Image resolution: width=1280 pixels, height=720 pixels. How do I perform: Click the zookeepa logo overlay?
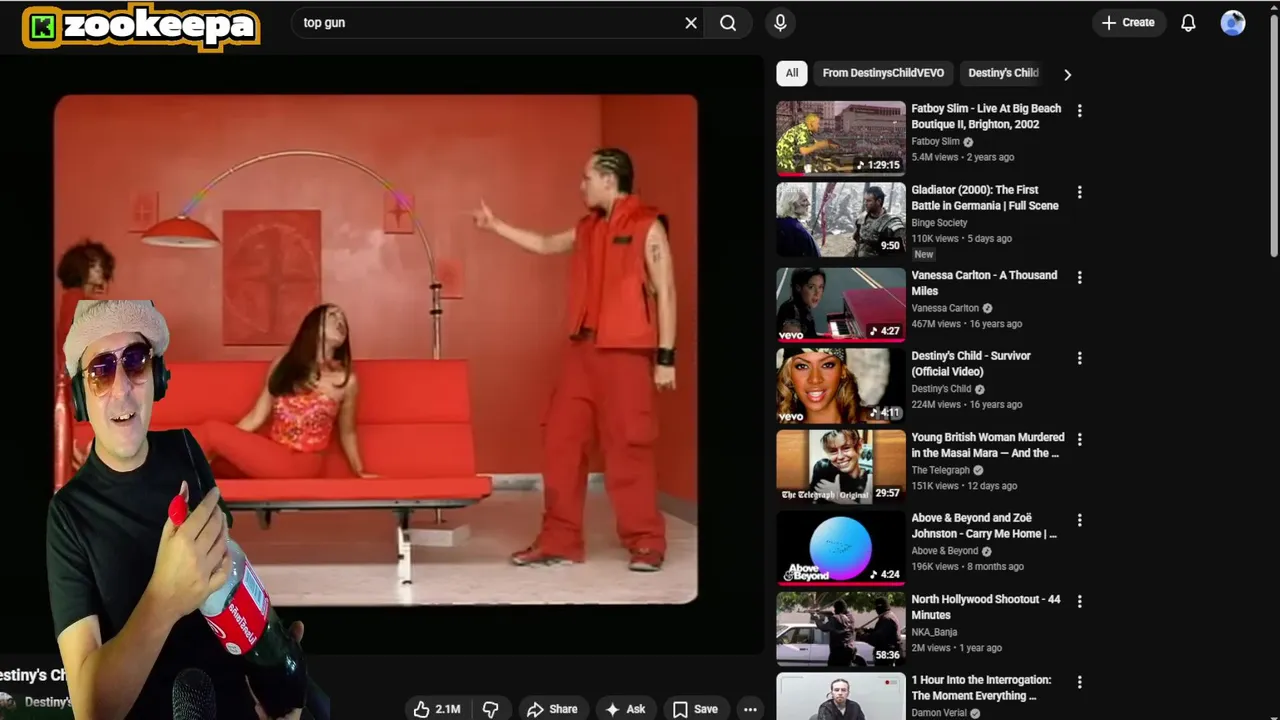(141, 26)
